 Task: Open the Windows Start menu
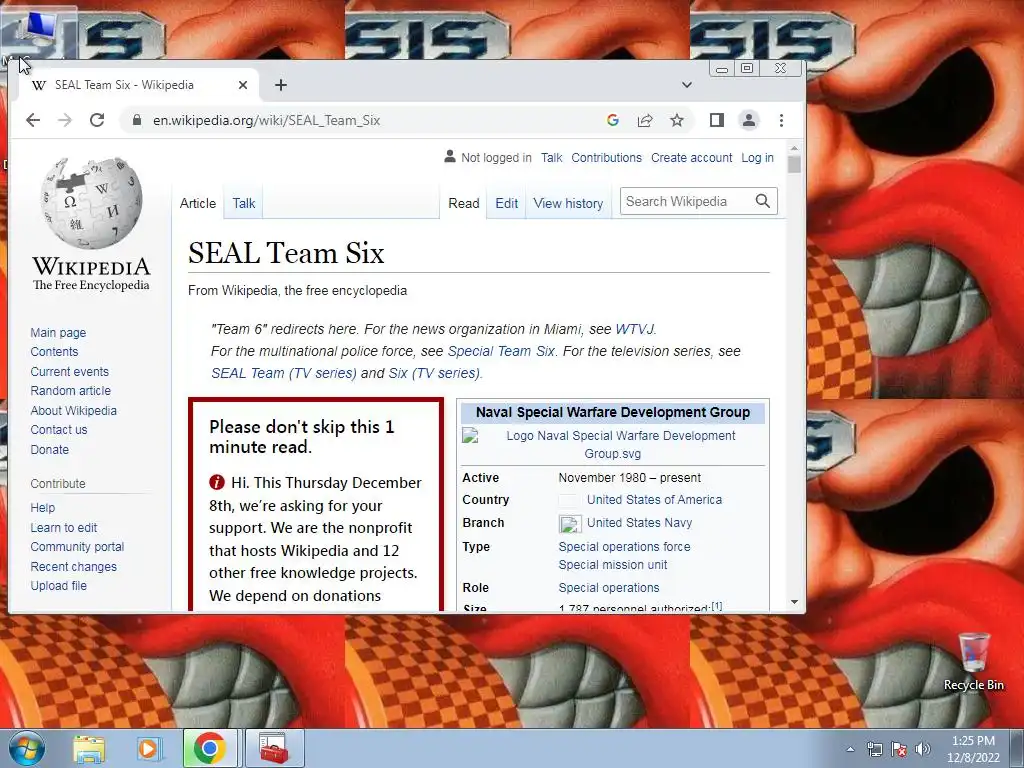coord(26,748)
